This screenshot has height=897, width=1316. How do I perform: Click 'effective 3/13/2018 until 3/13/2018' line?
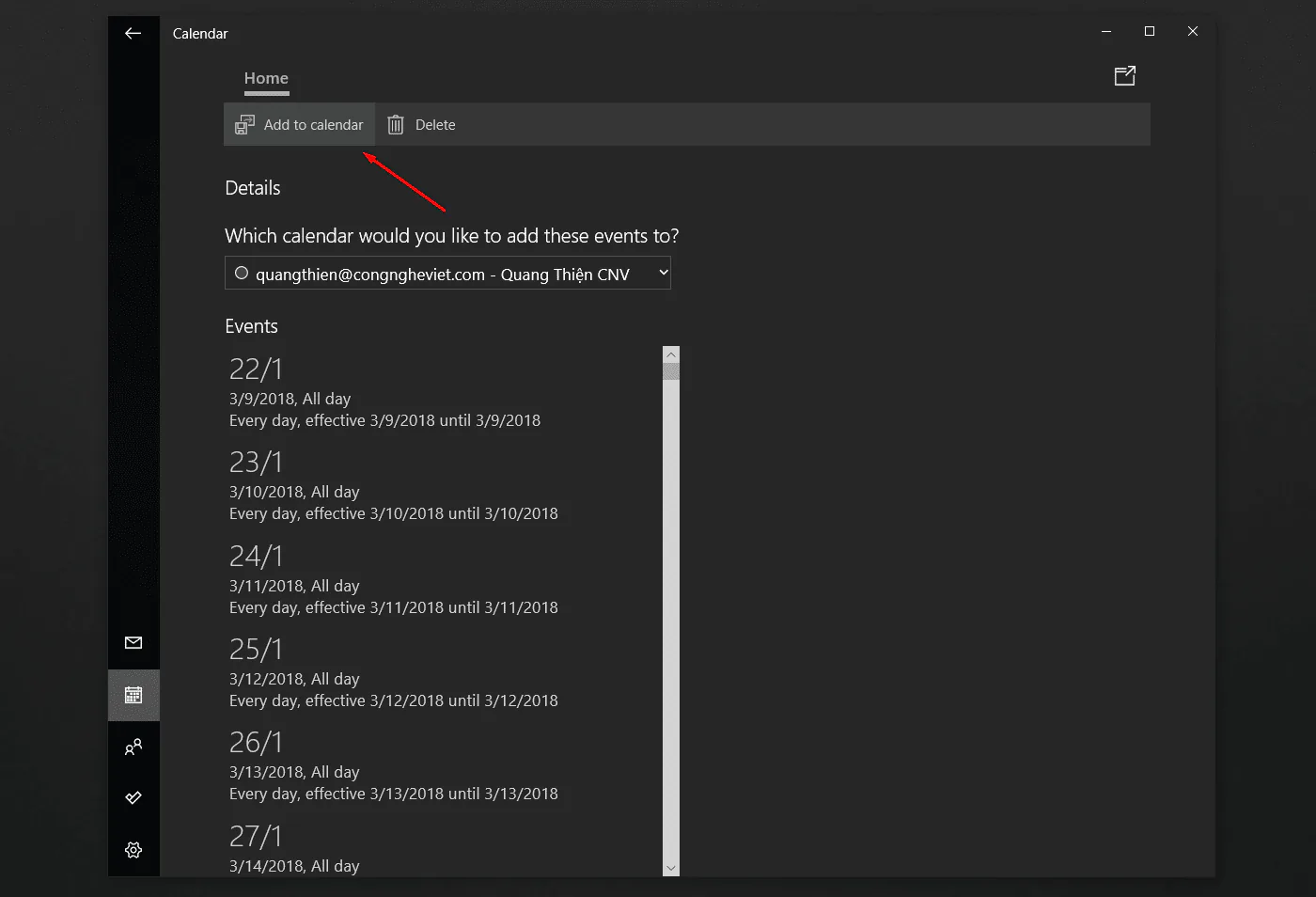(x=394, y=795)
